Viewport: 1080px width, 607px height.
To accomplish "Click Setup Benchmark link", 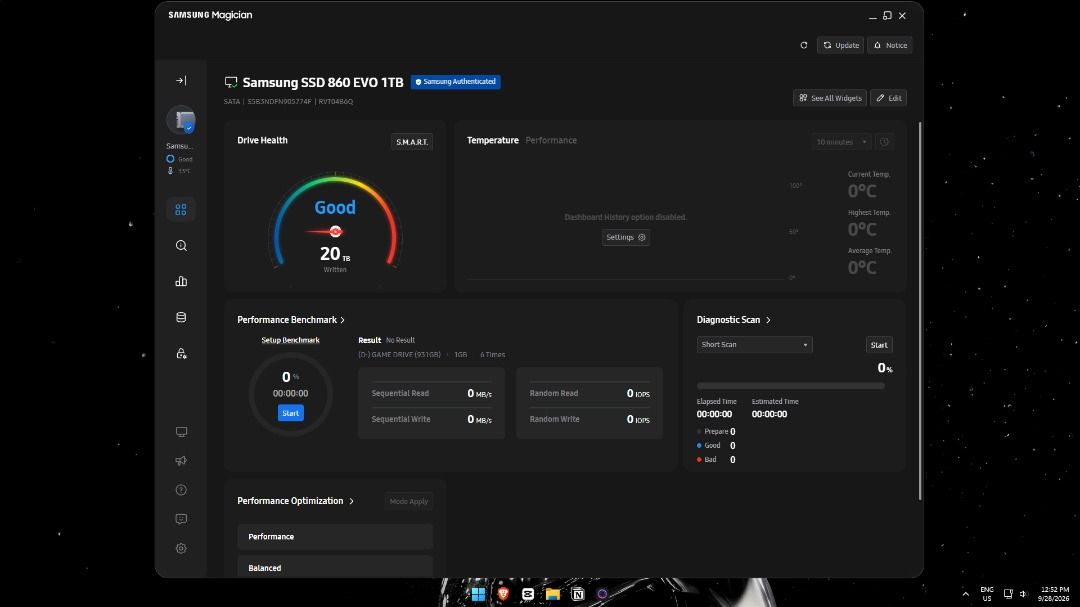I will [291, 340].
